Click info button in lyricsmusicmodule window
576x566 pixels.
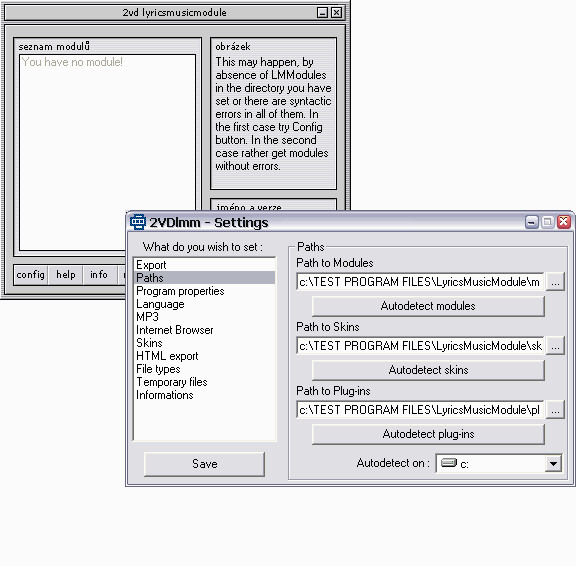pos(99,274)
